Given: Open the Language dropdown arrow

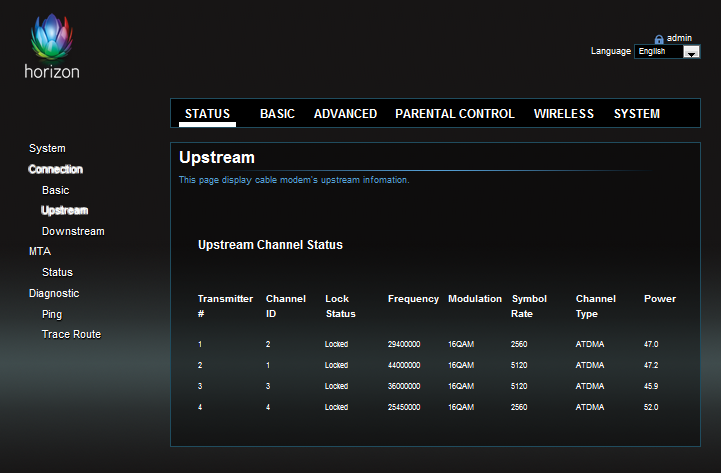Looking at the screenshot, I should click(691, 51).
